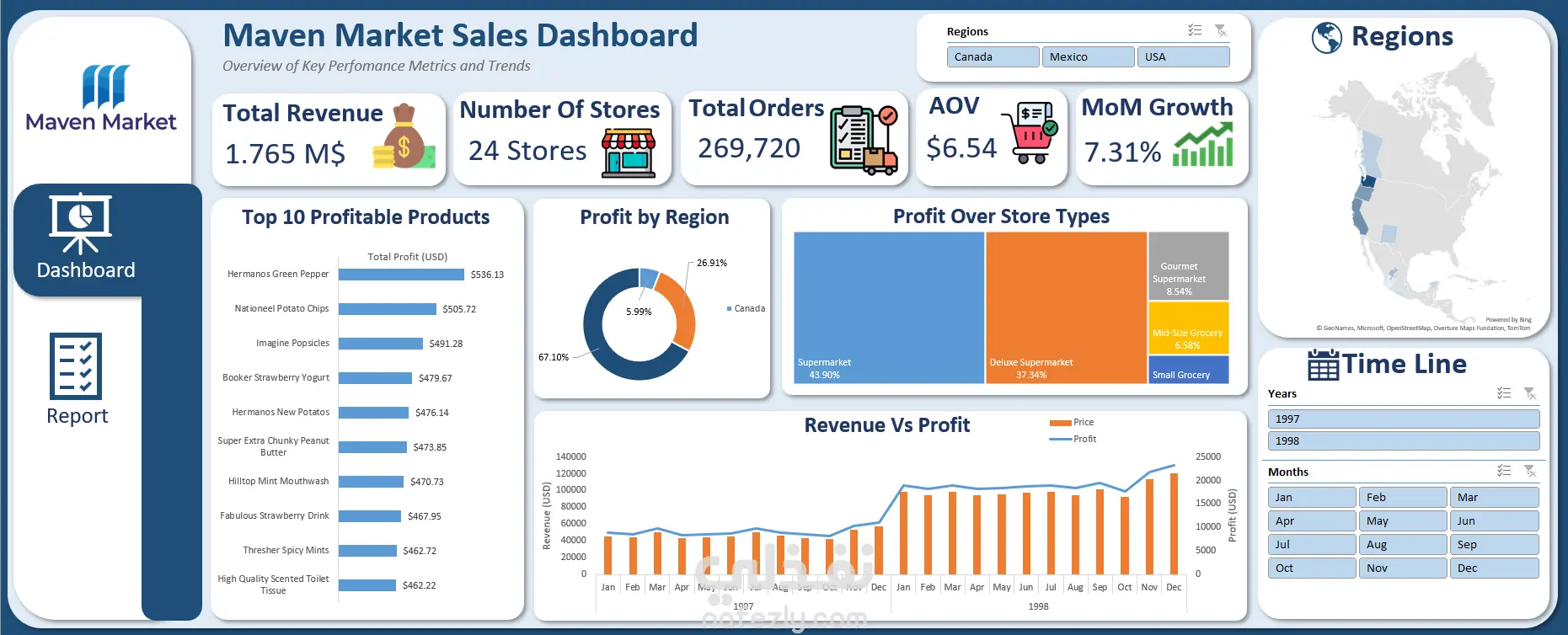Click the Total Revenue value 1.765 M$

(x=285, y=154)
